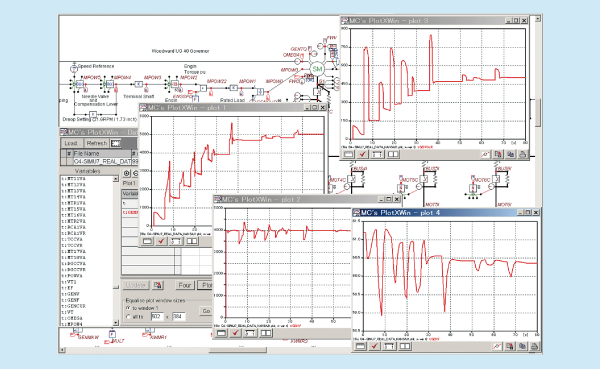Viewport: 600px width, 369px height.
Task: Click the Refresh button
Action: pyautogui.click(x=96, y=143)
